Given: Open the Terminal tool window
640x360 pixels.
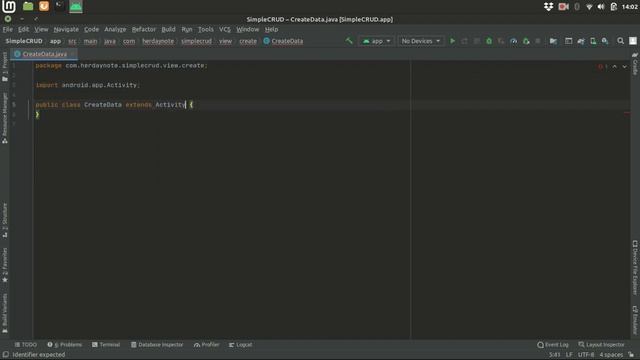Looking at the screenshot, I should point(106,345).
